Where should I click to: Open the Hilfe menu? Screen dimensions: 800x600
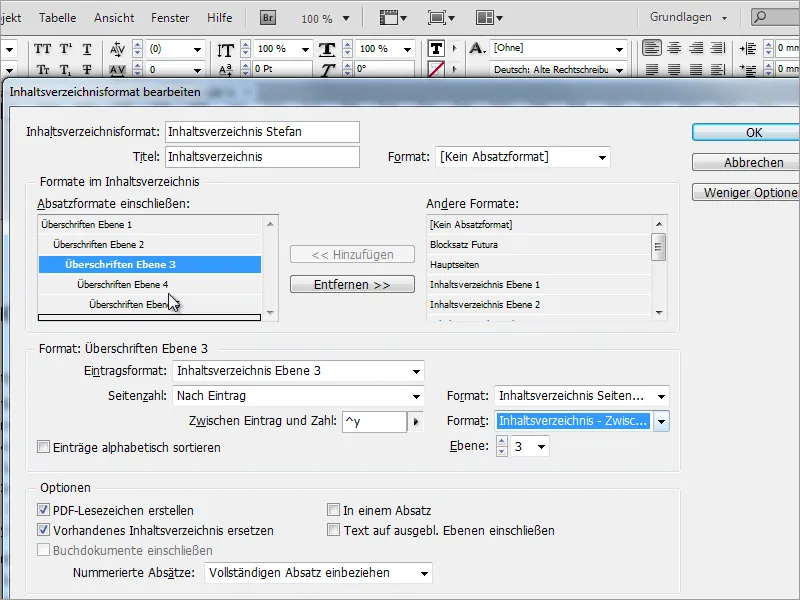pos(219,18)
